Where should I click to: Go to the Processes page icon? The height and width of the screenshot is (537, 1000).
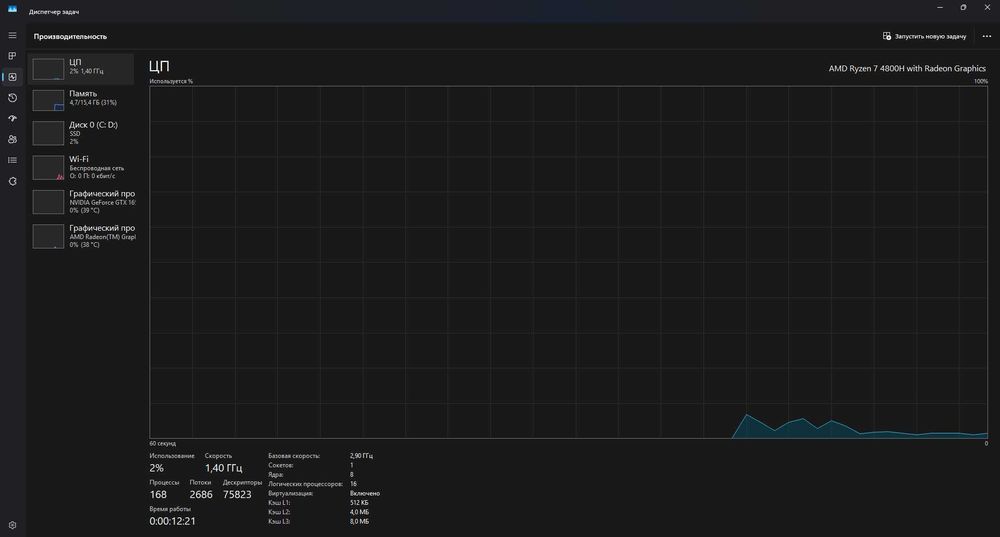coord(12,56)
